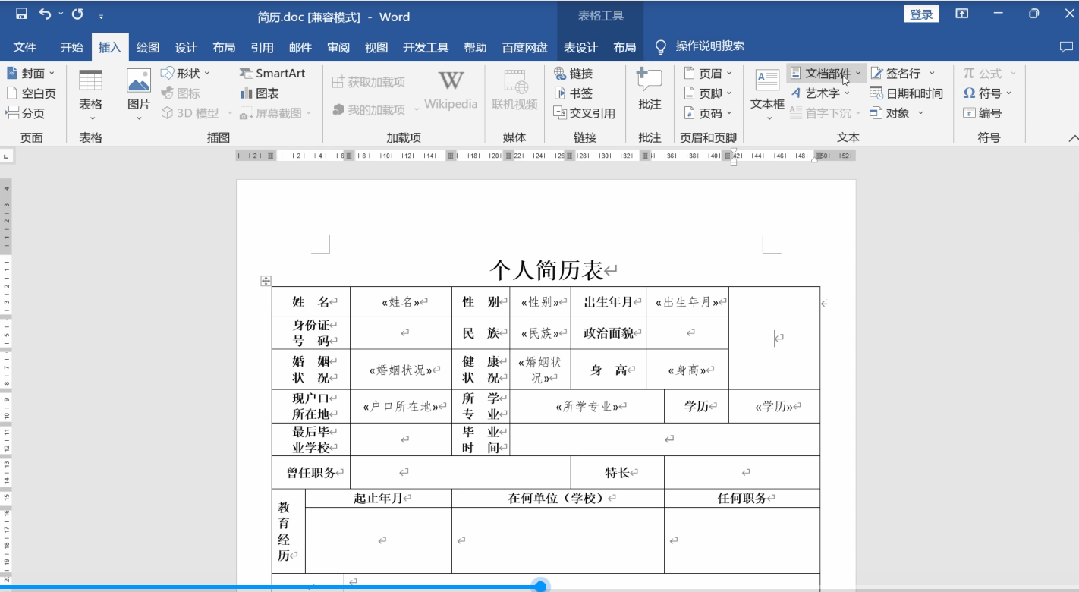Switch to the View (视图) tab

376,47
